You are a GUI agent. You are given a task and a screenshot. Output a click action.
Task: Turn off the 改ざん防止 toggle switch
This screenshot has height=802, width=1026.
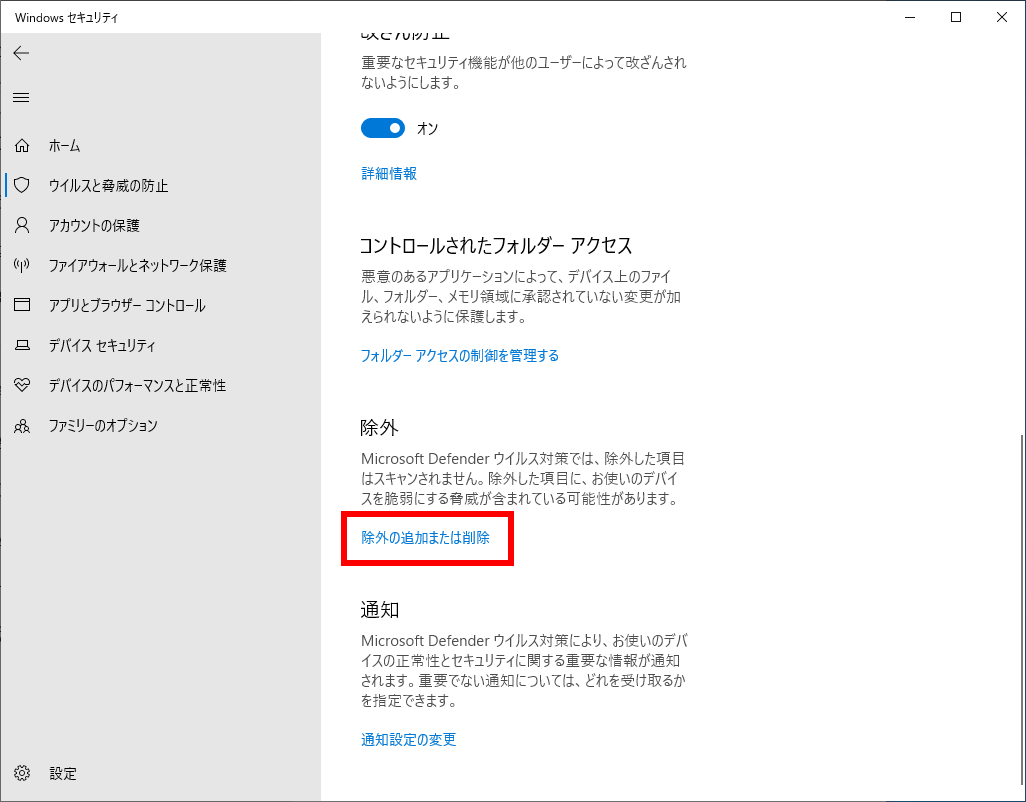coord(383,128)
